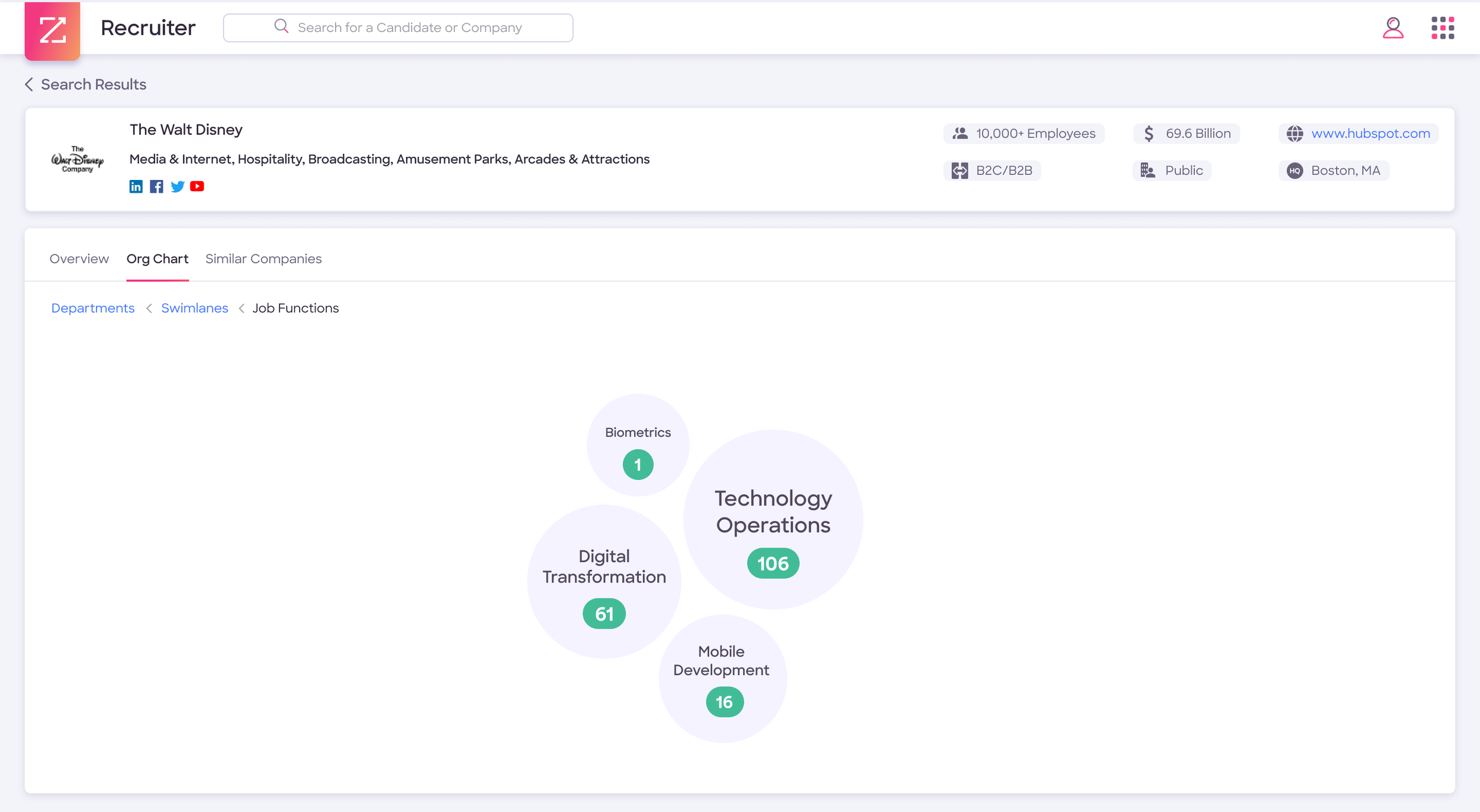Screen dimensions: 1480x812
Task: Open Disney's Facebook page icon
Action: [156, 187]
